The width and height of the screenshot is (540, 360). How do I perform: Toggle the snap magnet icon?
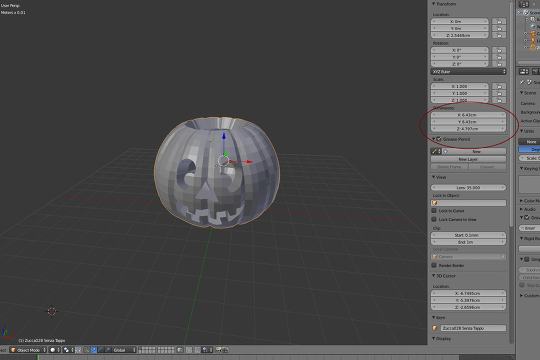(198, 350)
